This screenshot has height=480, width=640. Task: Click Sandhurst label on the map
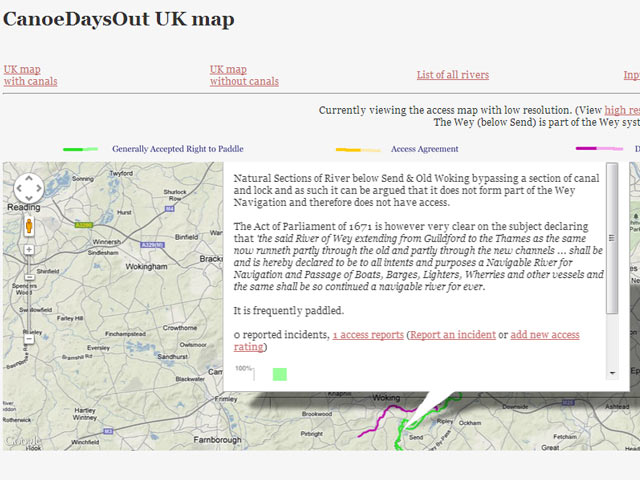172,357
